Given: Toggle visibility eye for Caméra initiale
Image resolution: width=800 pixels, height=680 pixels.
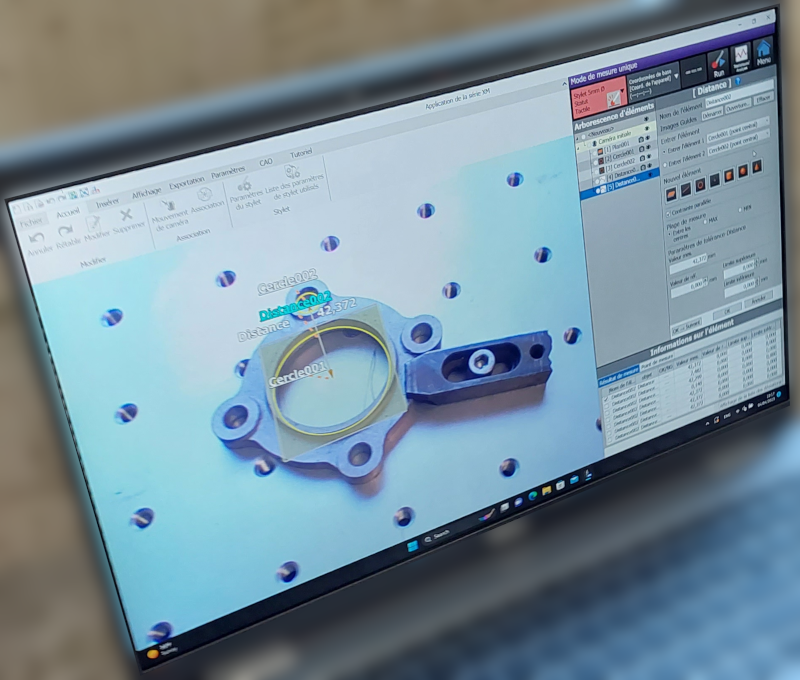Looking at the screenshot, I should tap(647, 129).
